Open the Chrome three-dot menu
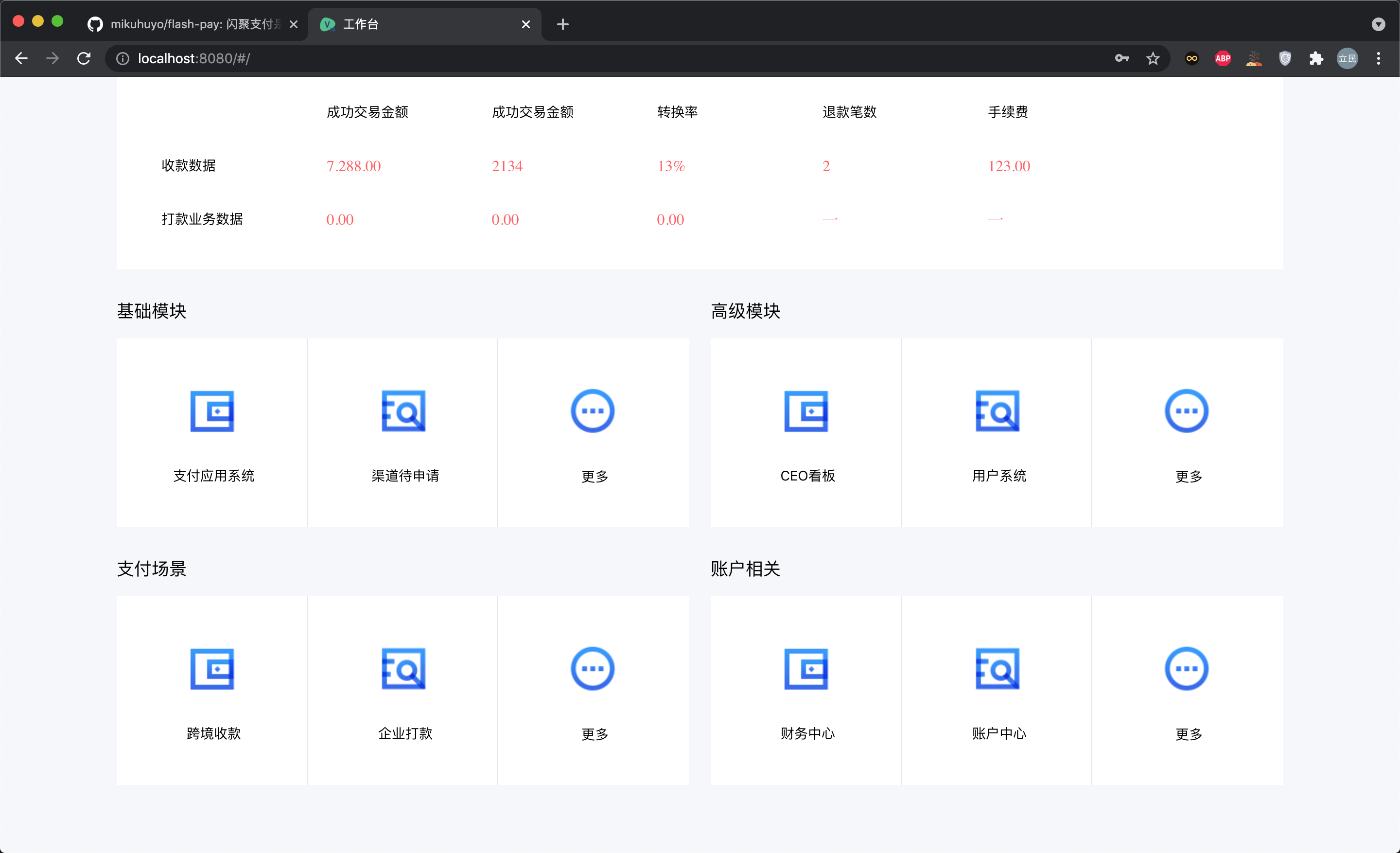The image size is (1400, 853). [x=1378, y=58]
